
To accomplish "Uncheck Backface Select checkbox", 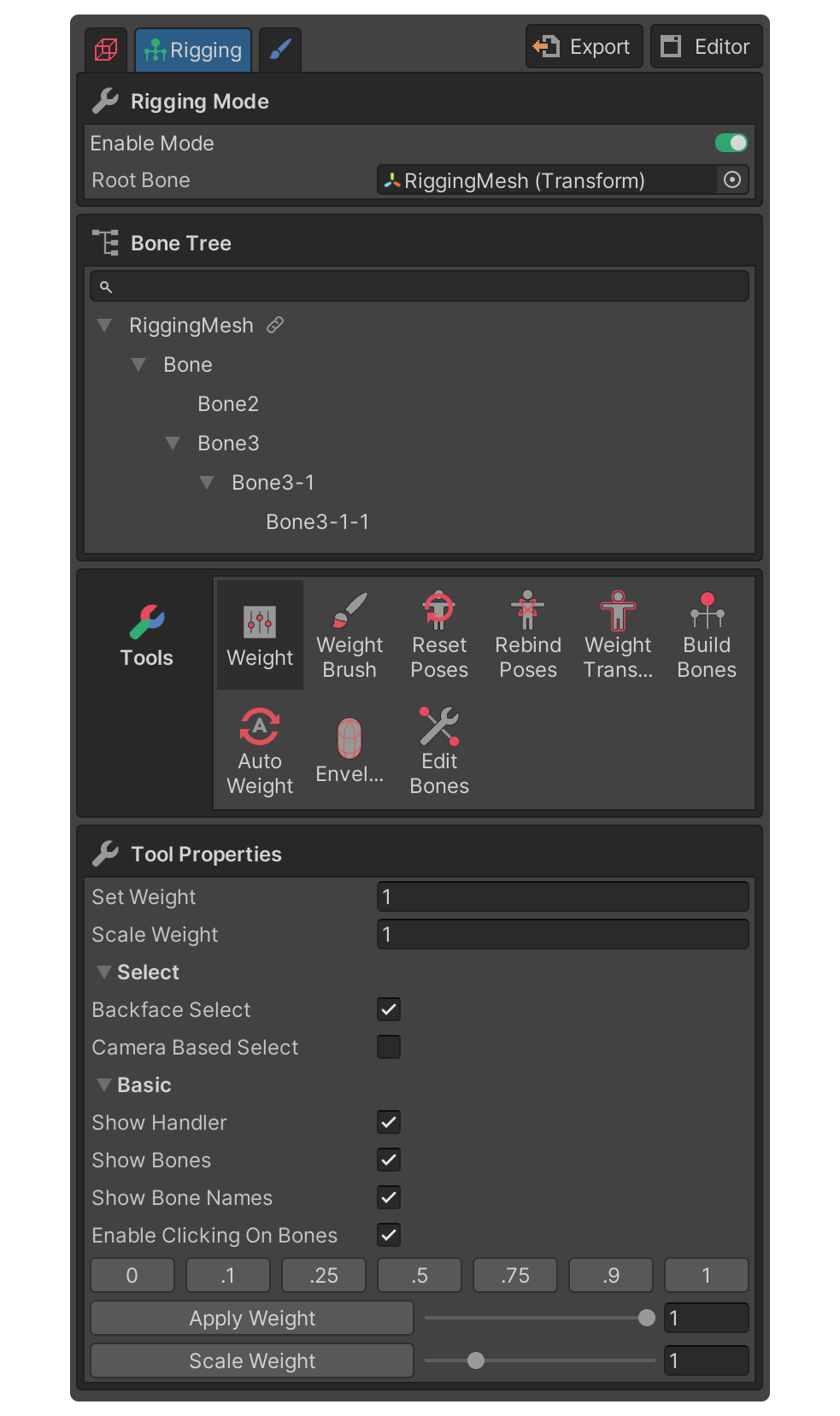I will click(x=389, y=1009).
